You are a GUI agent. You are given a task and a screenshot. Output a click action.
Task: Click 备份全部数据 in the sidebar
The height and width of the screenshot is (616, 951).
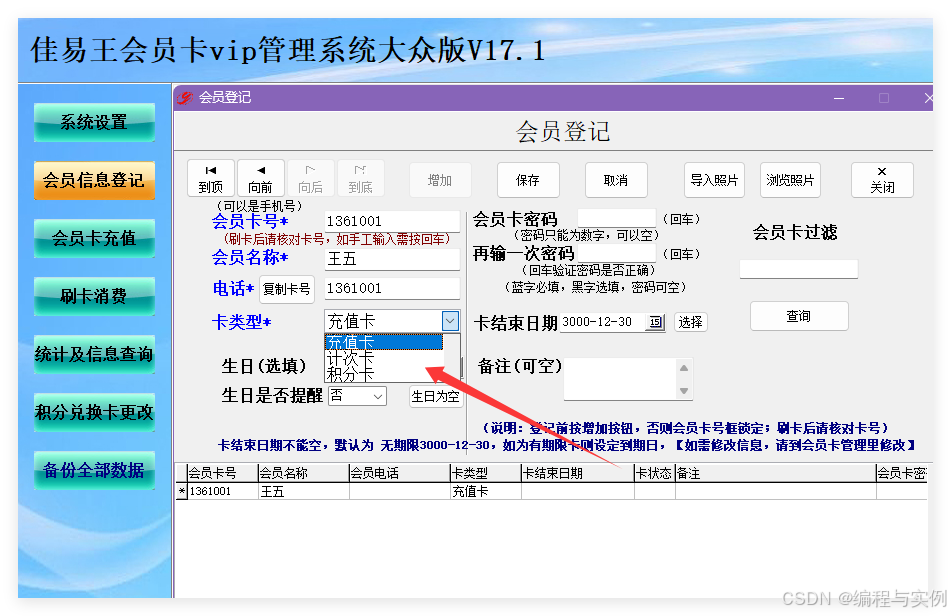(x=94, y=470)
